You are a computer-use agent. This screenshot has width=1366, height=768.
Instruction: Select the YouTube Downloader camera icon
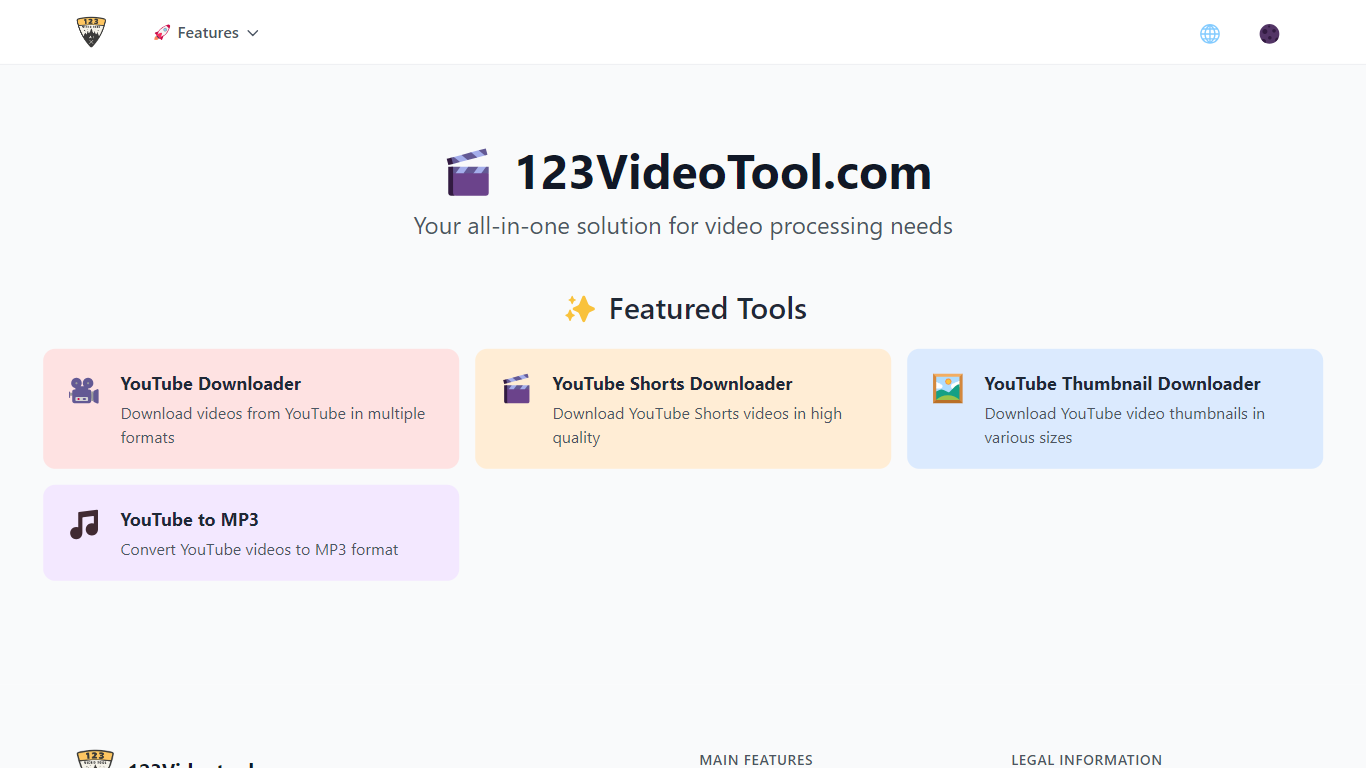tap(83, 389)
